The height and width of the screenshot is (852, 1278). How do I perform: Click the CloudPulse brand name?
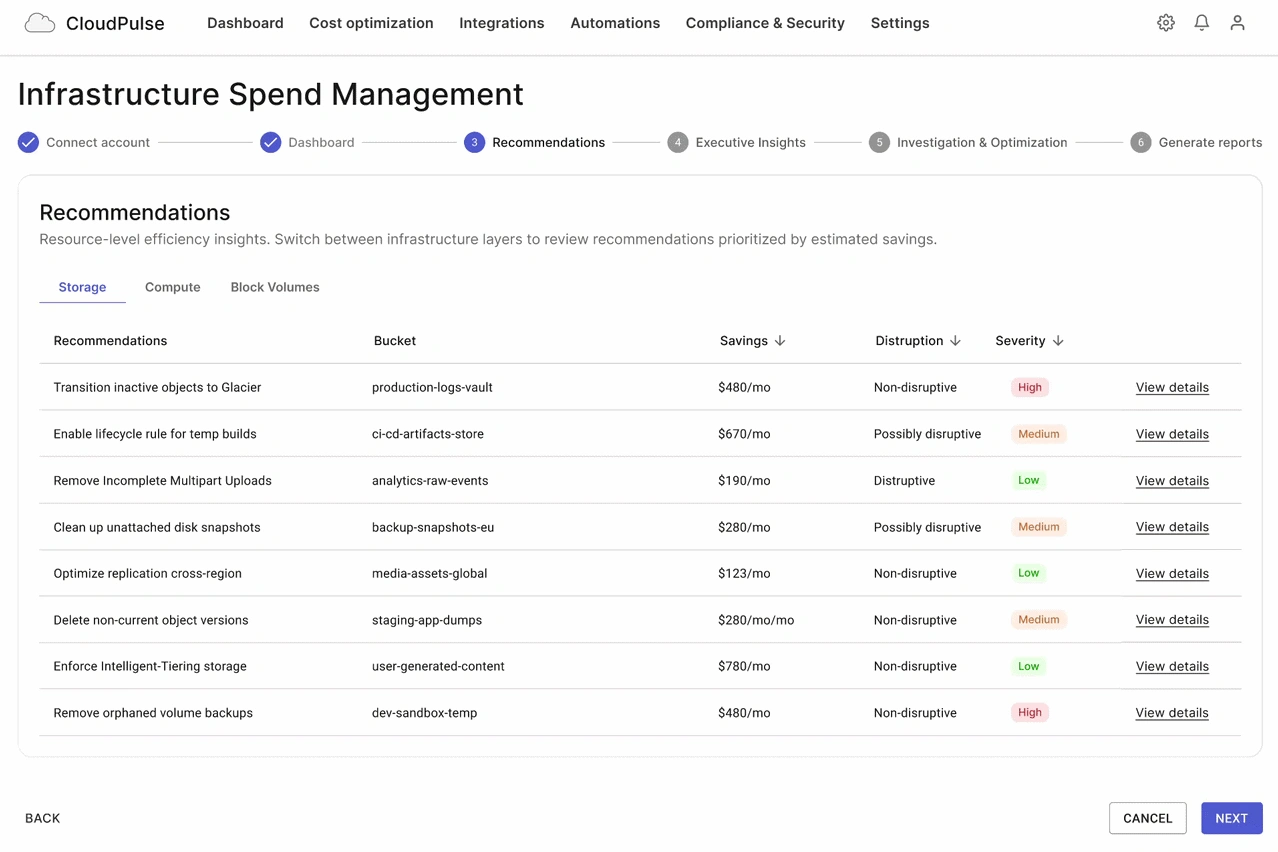click(x=115, y=23)
